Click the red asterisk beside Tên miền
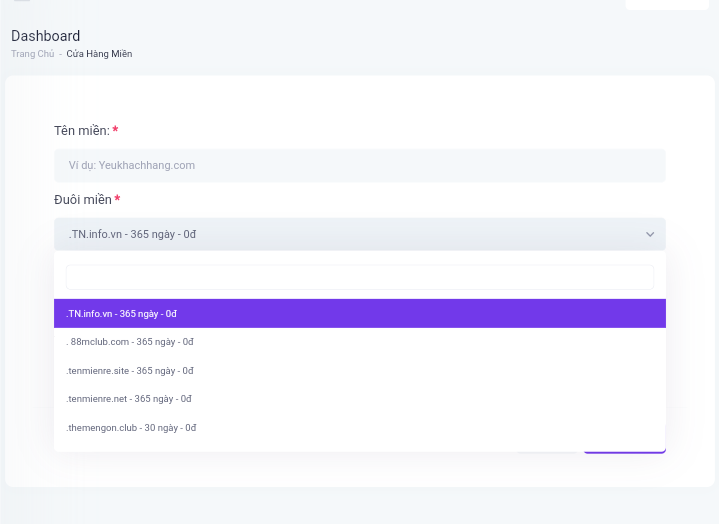 [x=116, y=130]
